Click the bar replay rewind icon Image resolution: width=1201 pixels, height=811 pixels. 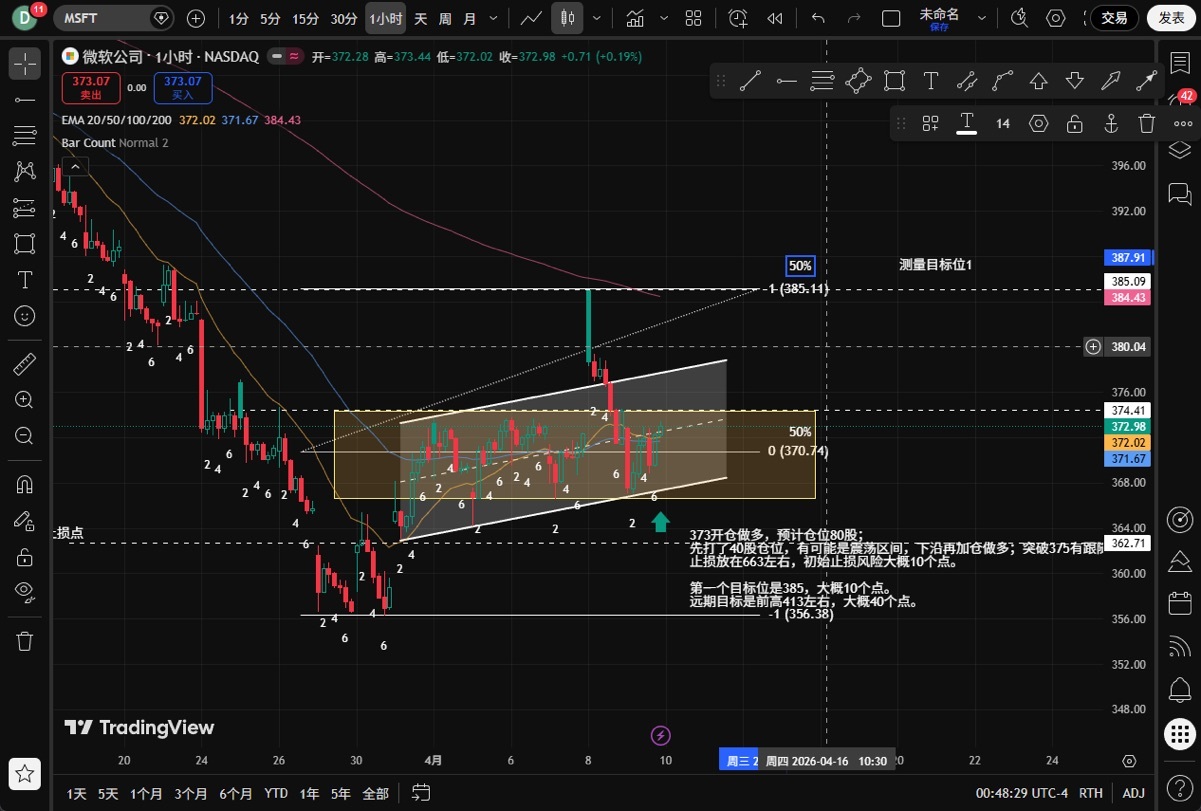coord(774,18)
